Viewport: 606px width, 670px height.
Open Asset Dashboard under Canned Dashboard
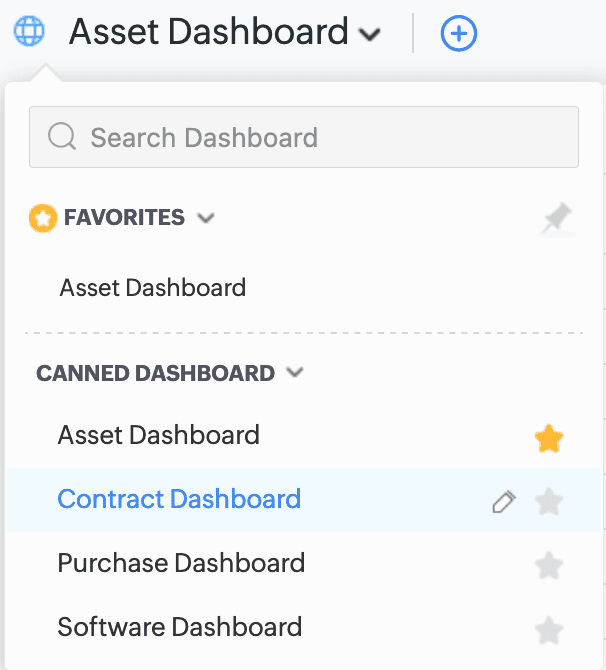coord(159,435)
